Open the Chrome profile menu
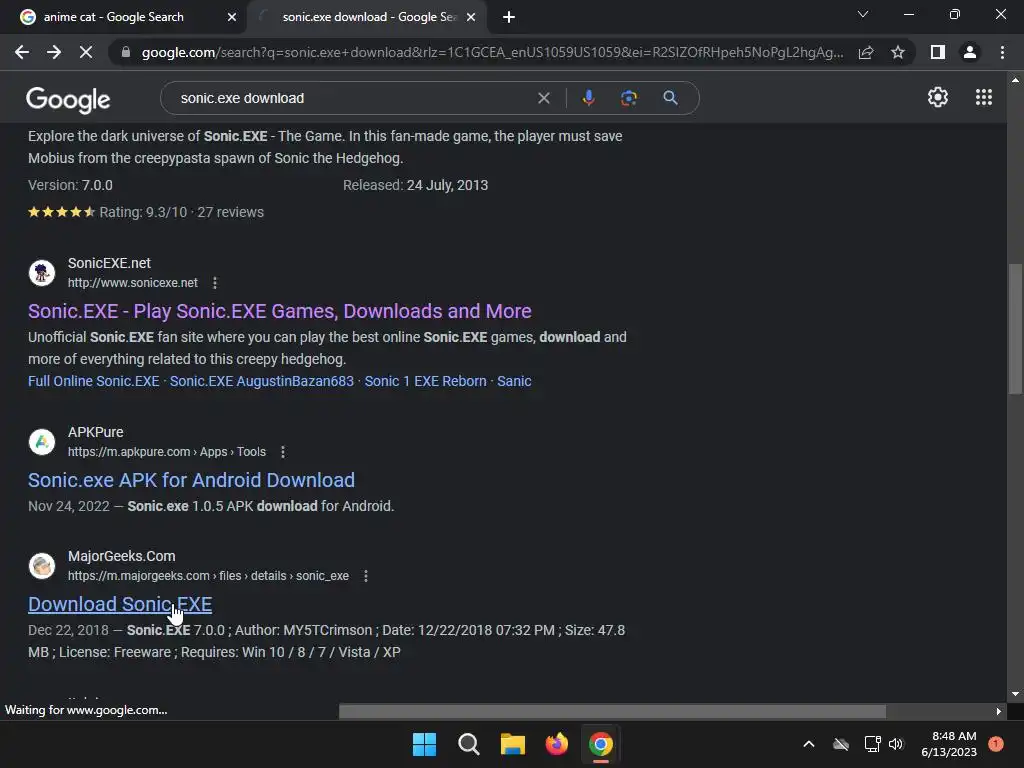 [x=970, y=52]
